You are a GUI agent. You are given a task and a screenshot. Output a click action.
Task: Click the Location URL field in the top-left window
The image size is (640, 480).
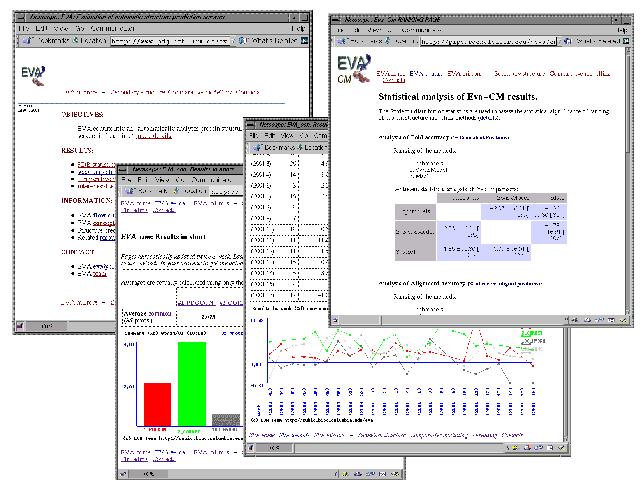click(170, 43)
